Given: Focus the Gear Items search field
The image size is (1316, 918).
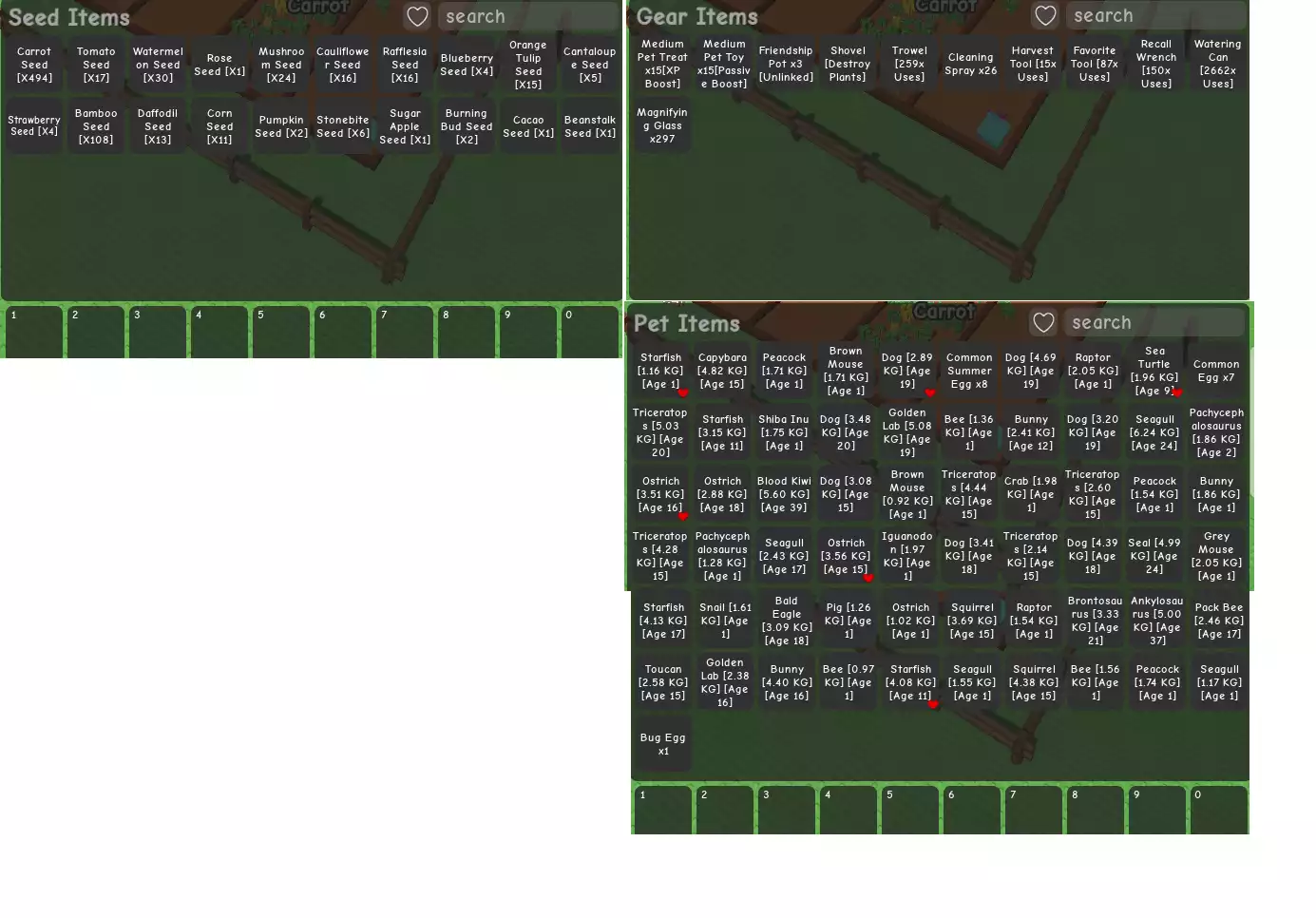Looking at the screenshot, I should [1154, 16].
